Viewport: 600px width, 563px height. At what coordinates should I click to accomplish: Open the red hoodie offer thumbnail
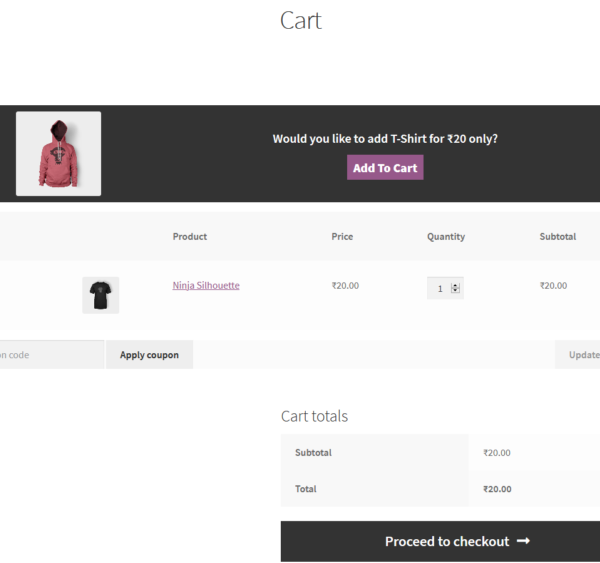click(59, 153)
